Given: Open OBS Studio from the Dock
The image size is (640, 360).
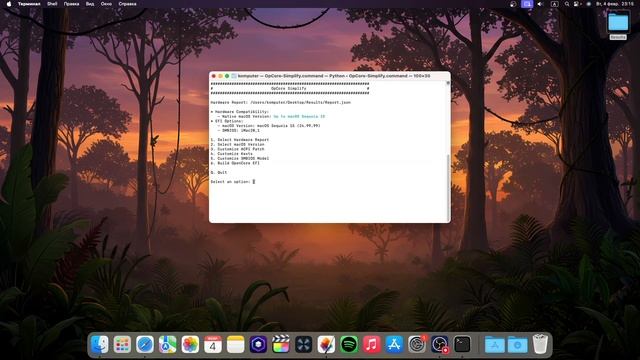Looking at the screenshot, I should [x=440, y=344].
